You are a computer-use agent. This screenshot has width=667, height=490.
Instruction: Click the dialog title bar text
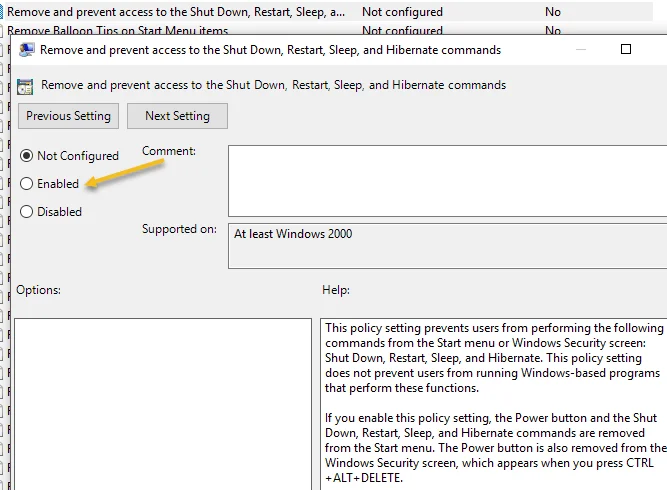270,49
